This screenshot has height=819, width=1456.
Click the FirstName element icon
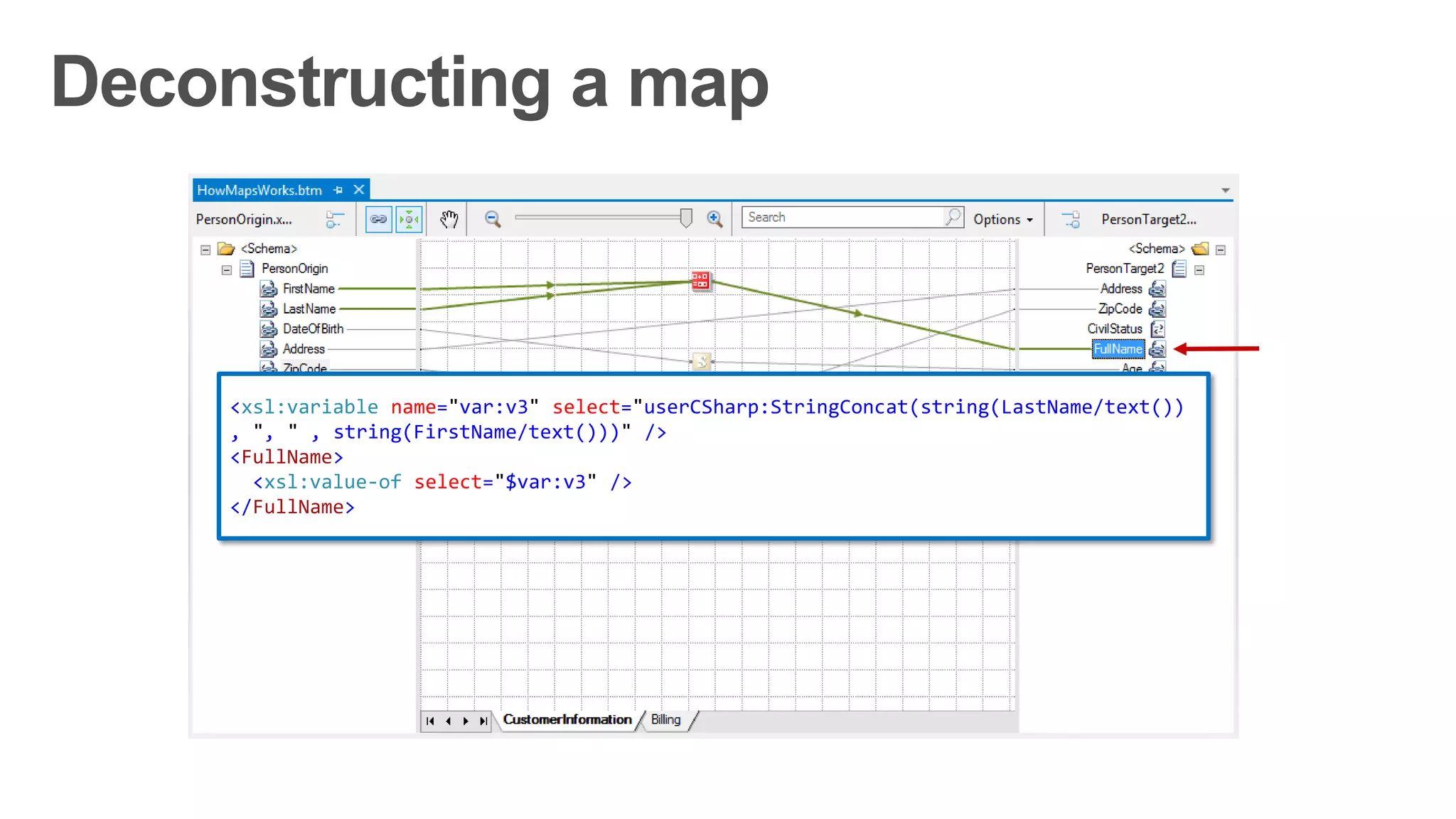point(268,289)
